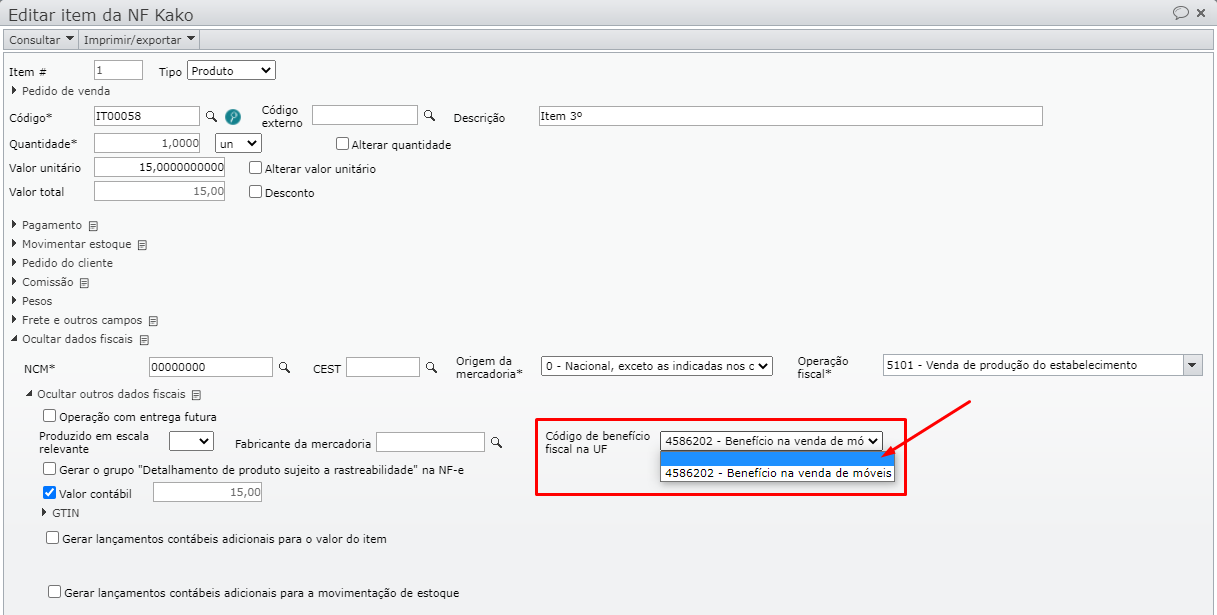Click notes icon next to Pagamento
The image size is (1217, 615).
click(x=93, y=226)
